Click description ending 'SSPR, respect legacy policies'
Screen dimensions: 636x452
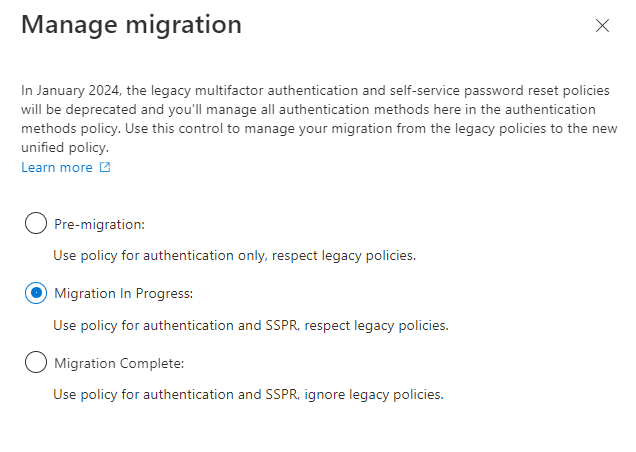251,325
